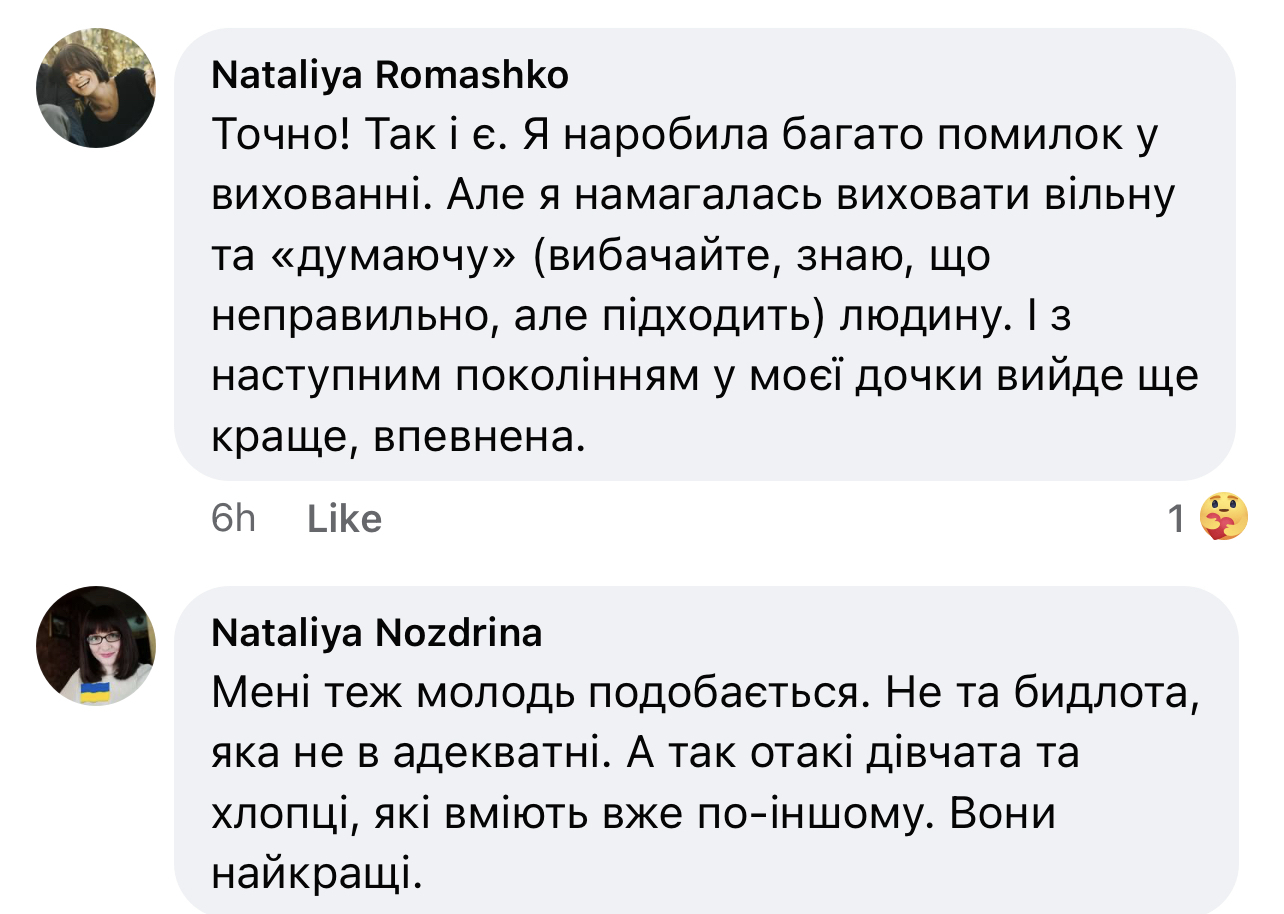Click the phrase "краще, впевнена."
This screenshot has height=914, width=1284.
click(397, 437)
